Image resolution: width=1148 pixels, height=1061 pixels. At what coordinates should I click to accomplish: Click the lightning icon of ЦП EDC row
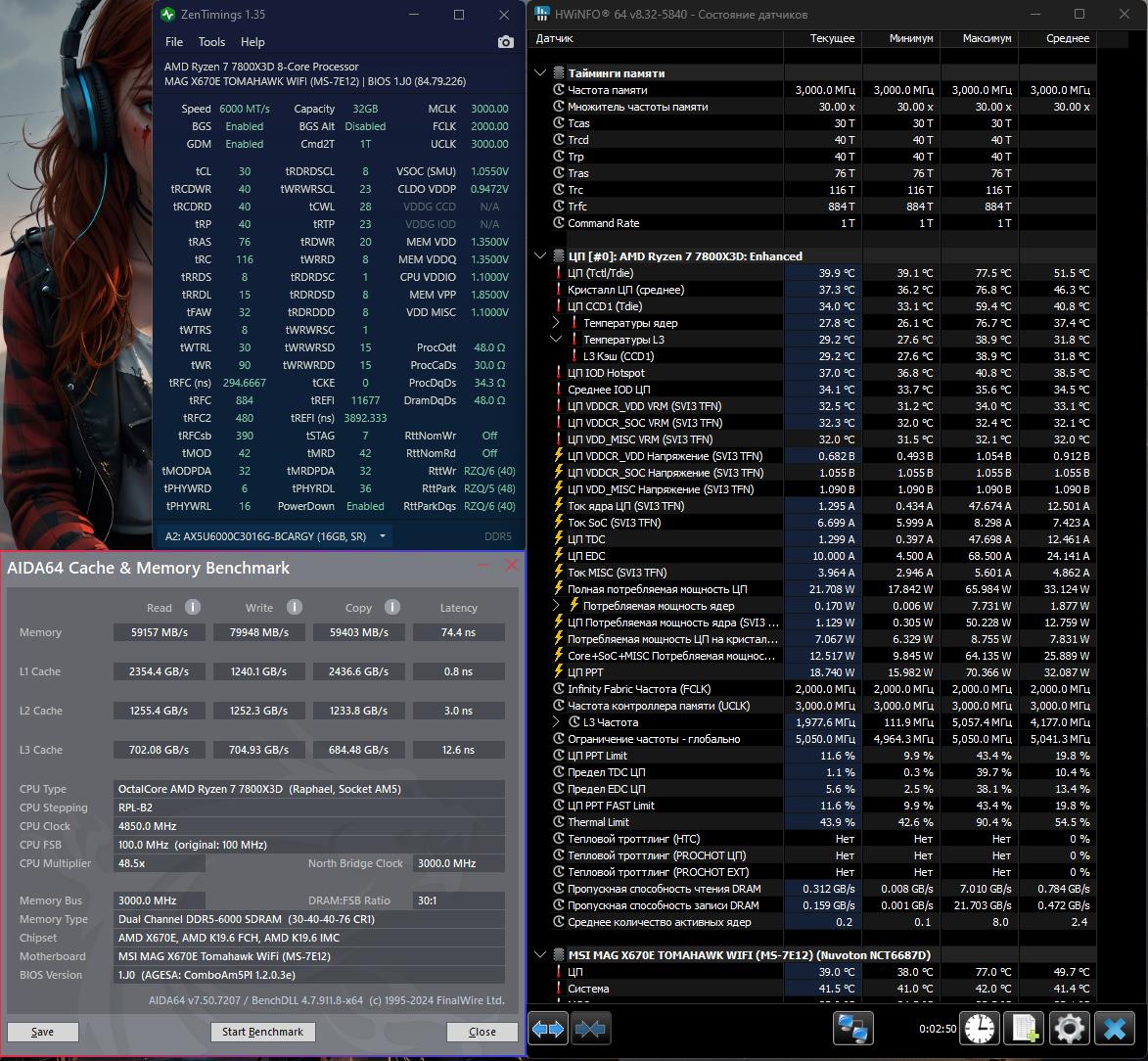[x=559, y=556]
